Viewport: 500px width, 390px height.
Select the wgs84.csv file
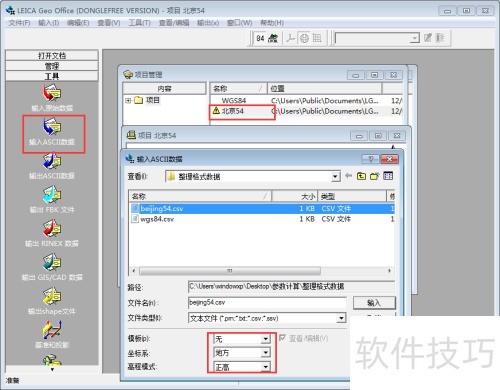click(262, 219)
